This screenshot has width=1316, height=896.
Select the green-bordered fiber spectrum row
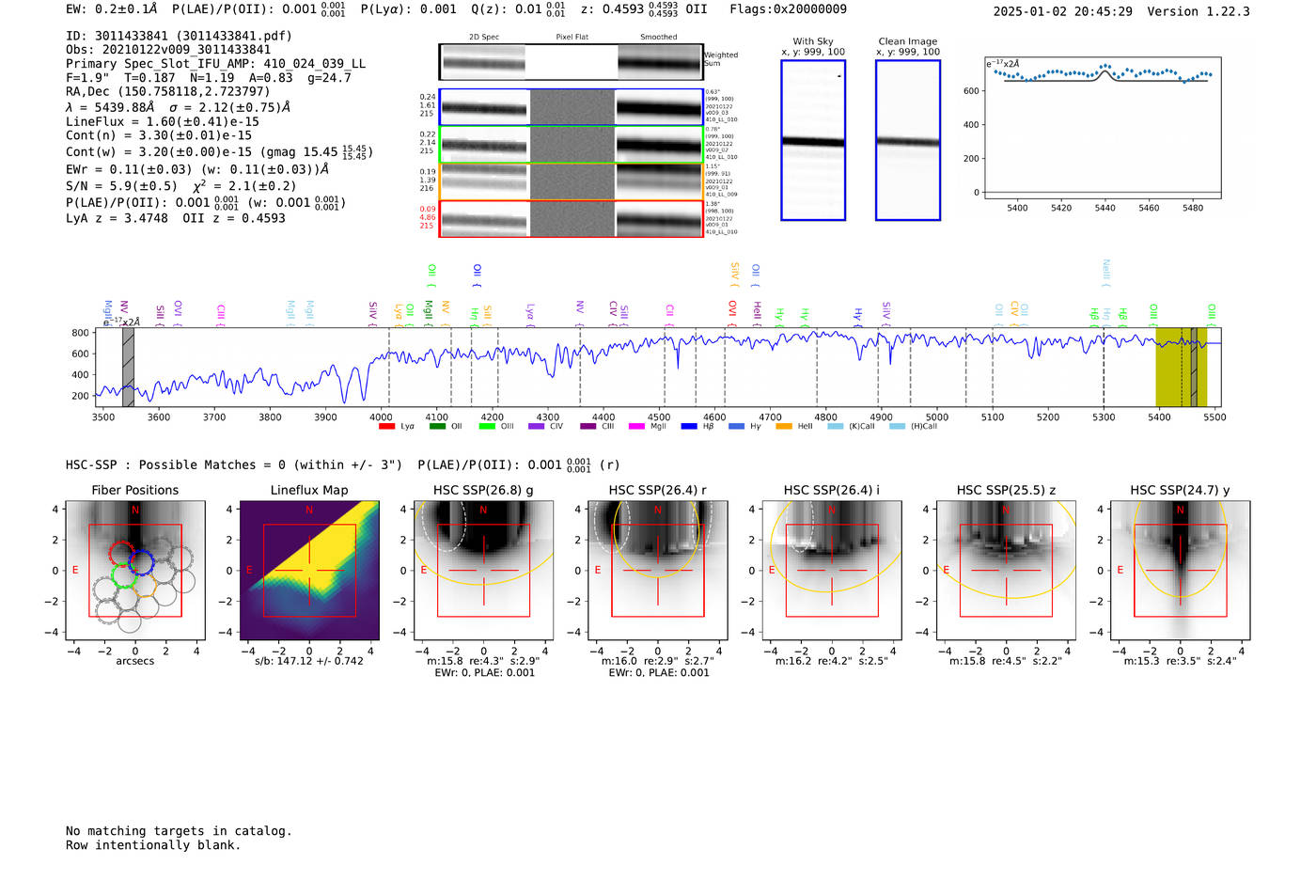pyautogui.click(x=572, y=145)
